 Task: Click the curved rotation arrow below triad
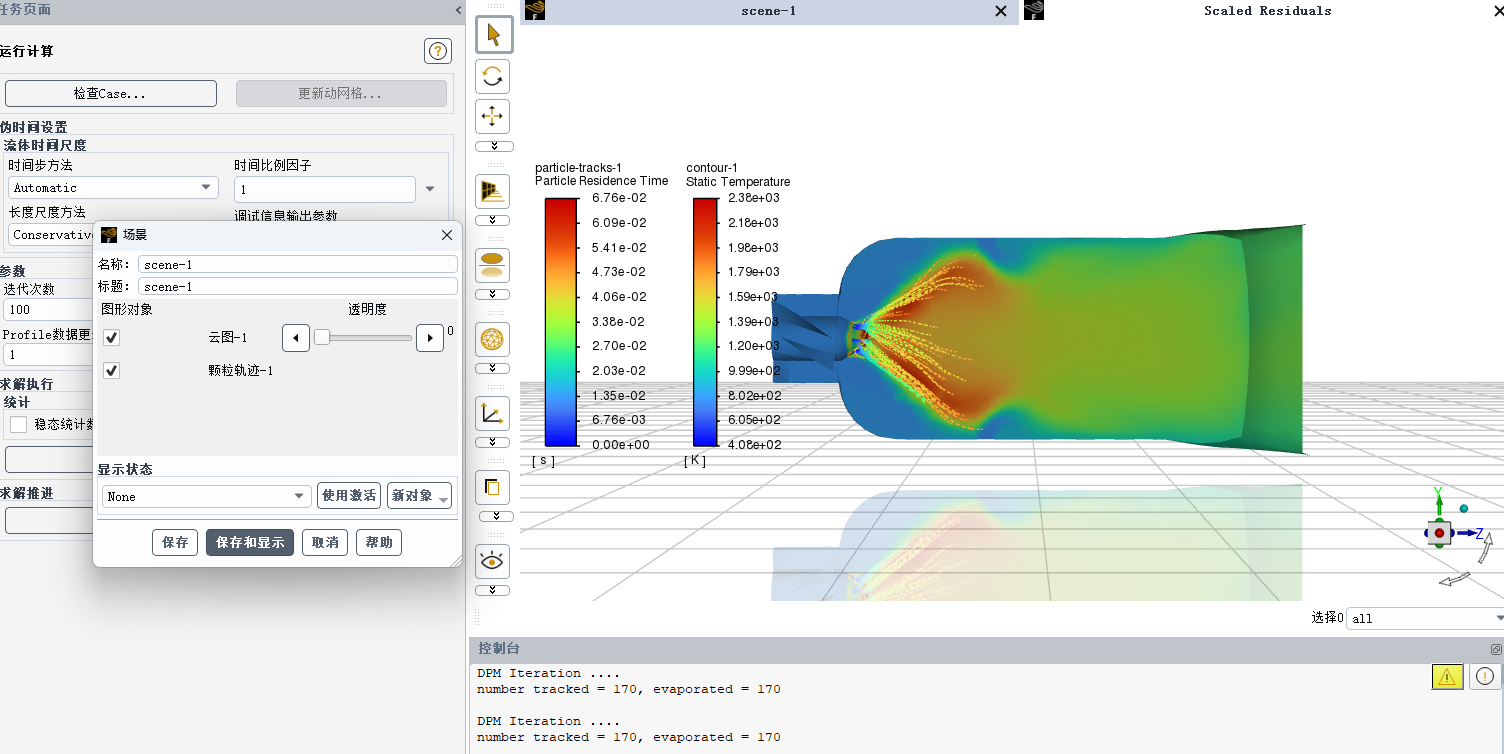1455,580
